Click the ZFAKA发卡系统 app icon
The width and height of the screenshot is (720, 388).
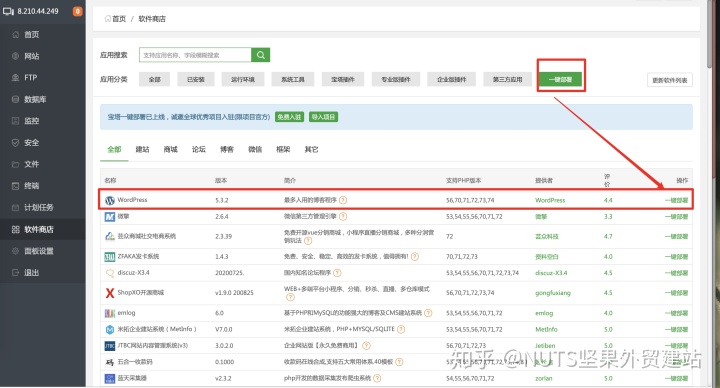(110, 257)
